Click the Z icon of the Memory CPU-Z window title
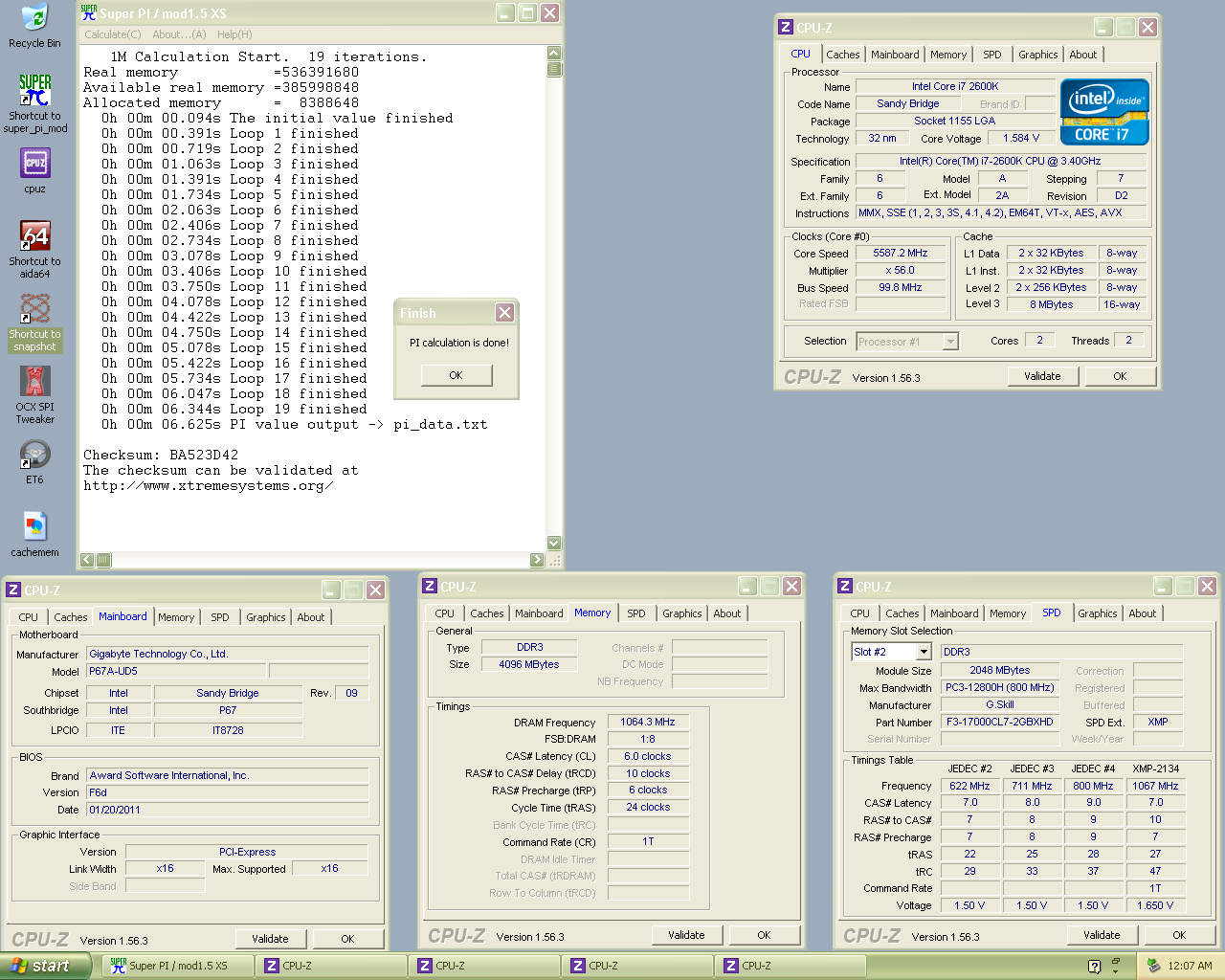This screenshot has width=1225, height=980. click(430, 587)
